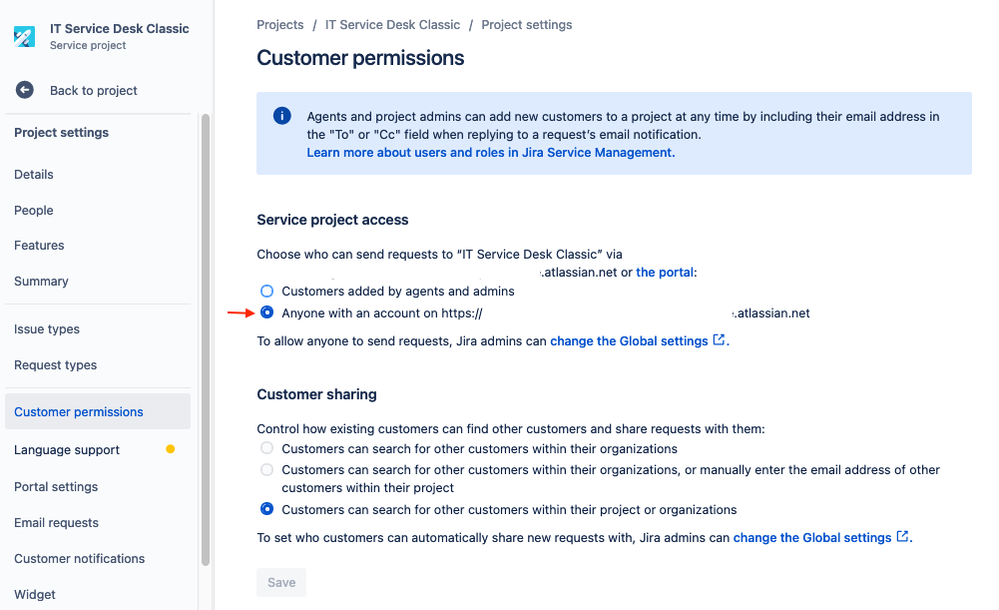Navigate to Projects breadcrumb
The height and width of the screenshot is (610, 999).
point(280,24)
